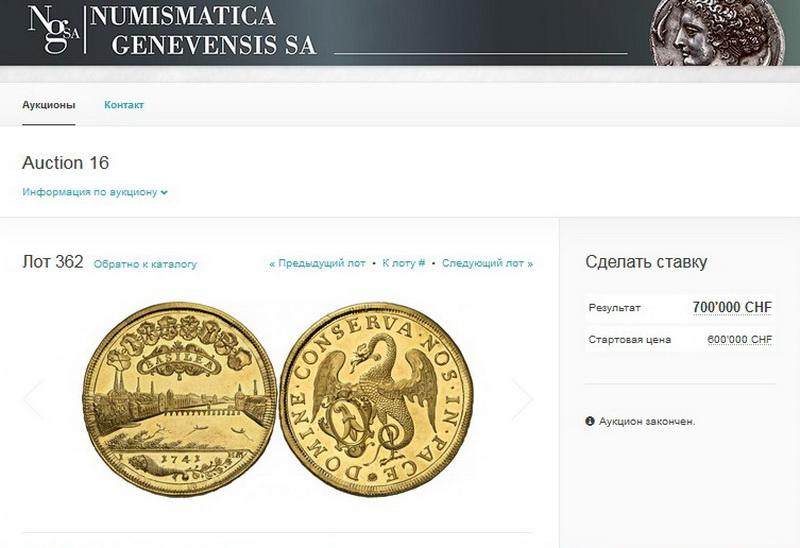This screenshot has width=800, height=548.
Task: Click the NGSA logo in header
Action: tap(54, 30)
